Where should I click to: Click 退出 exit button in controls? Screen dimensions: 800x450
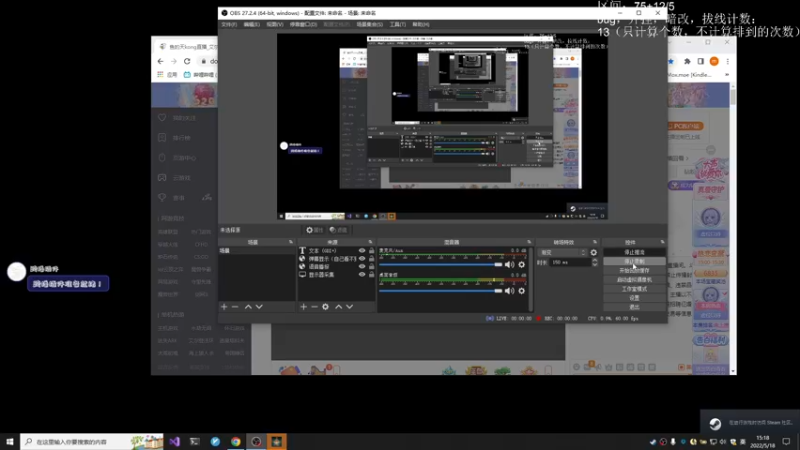point(634,307)
